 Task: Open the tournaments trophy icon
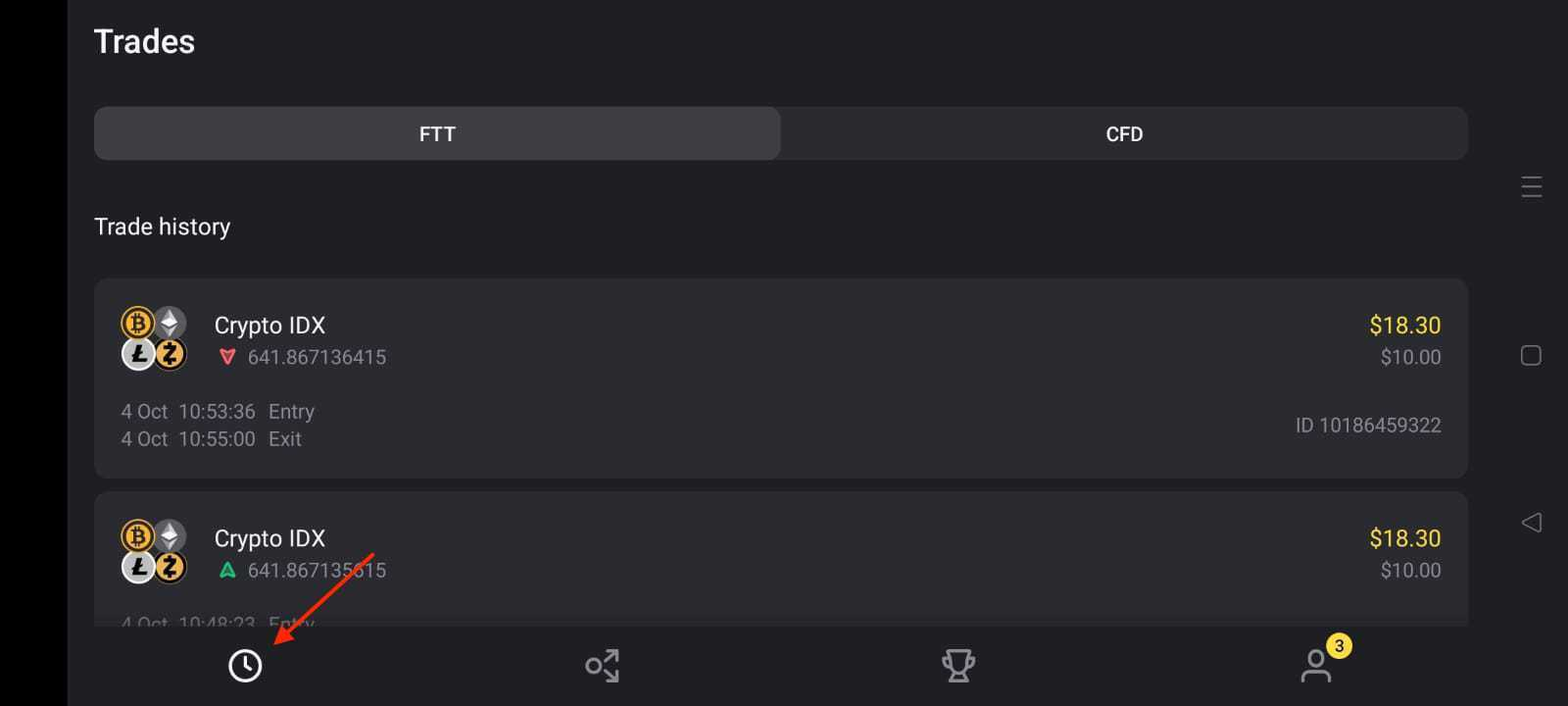click(957, 666)
